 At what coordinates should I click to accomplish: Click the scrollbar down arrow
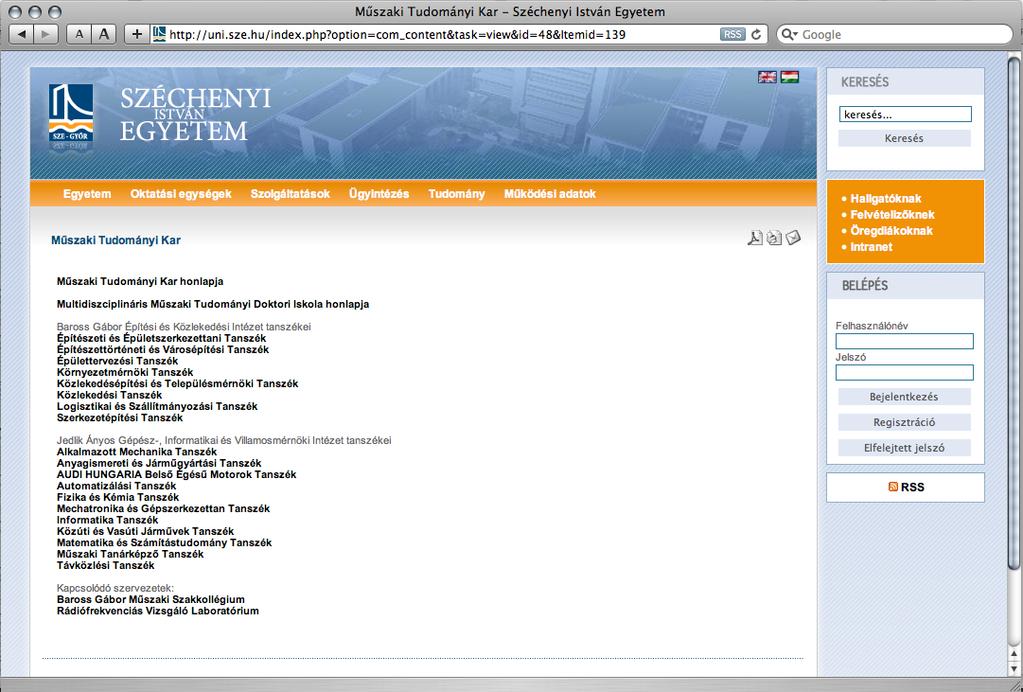(1015, 669)
